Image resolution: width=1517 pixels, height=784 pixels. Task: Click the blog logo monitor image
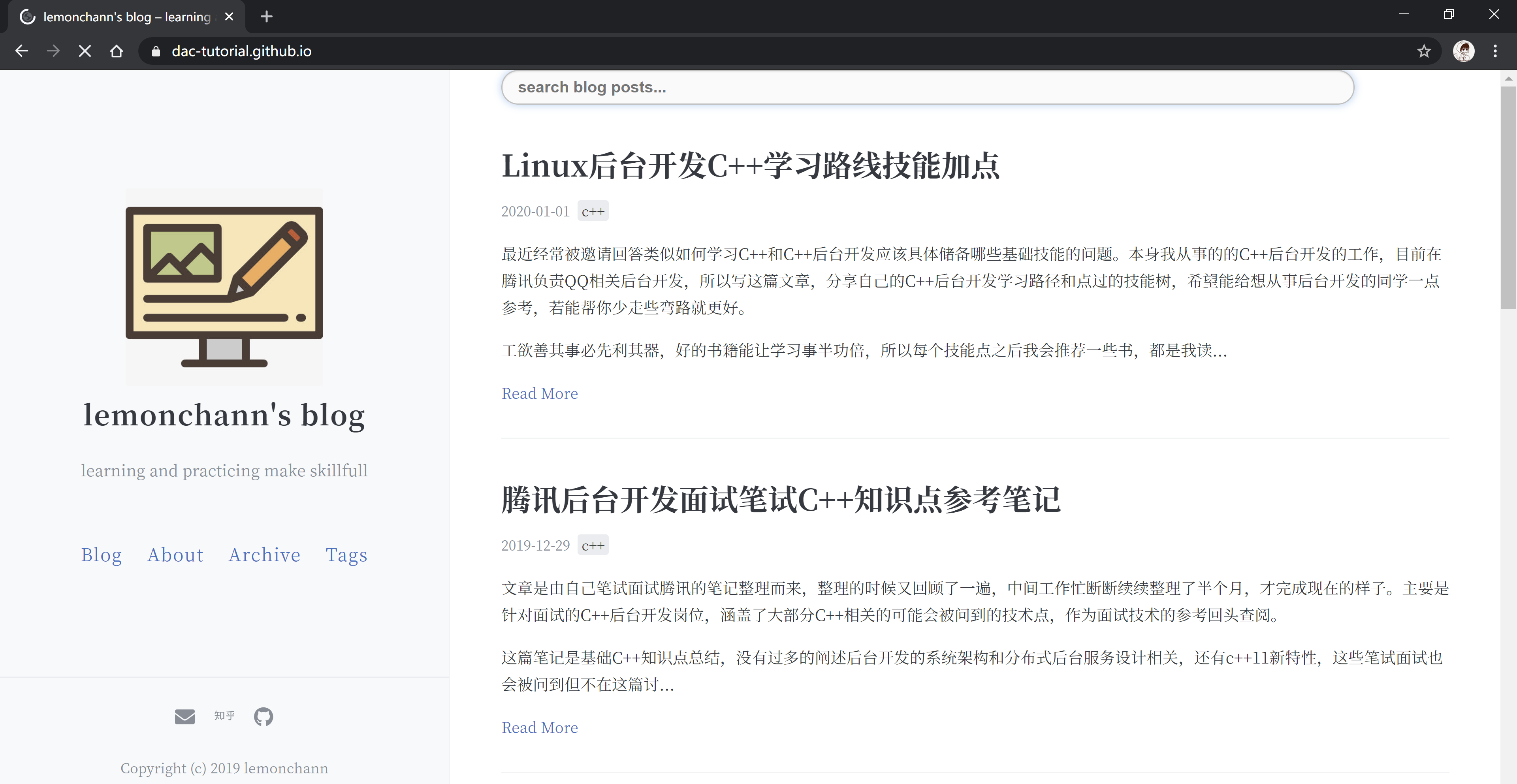pyautogui.click(x=224, y=287)
